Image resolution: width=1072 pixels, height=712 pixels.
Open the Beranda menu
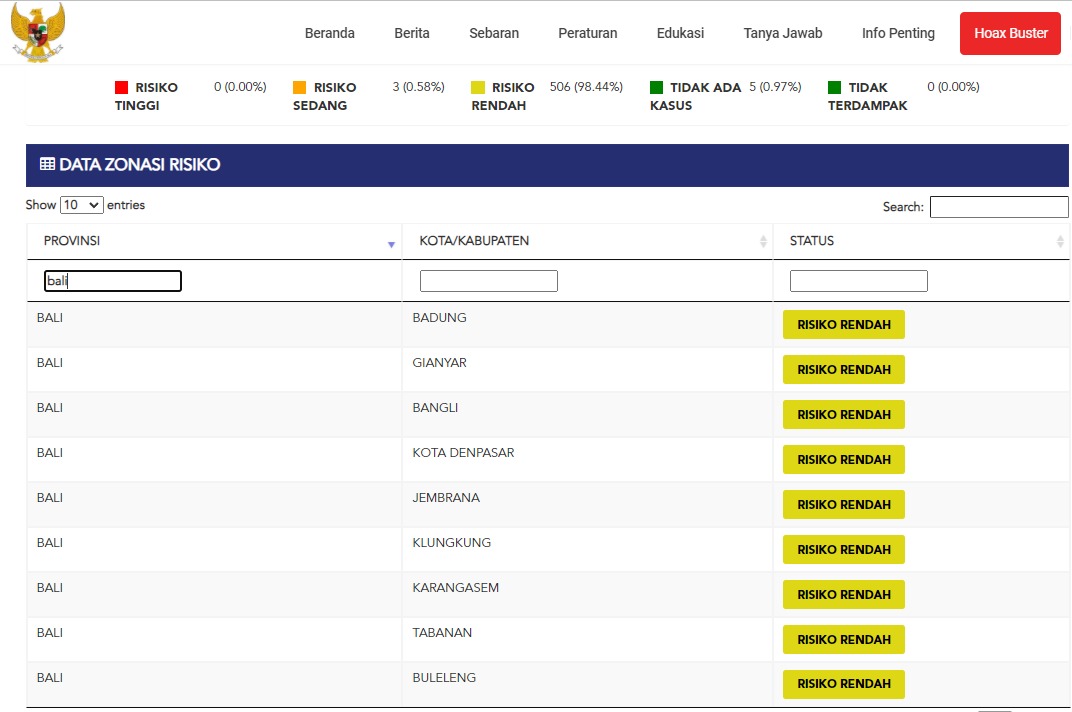[330, 33]
